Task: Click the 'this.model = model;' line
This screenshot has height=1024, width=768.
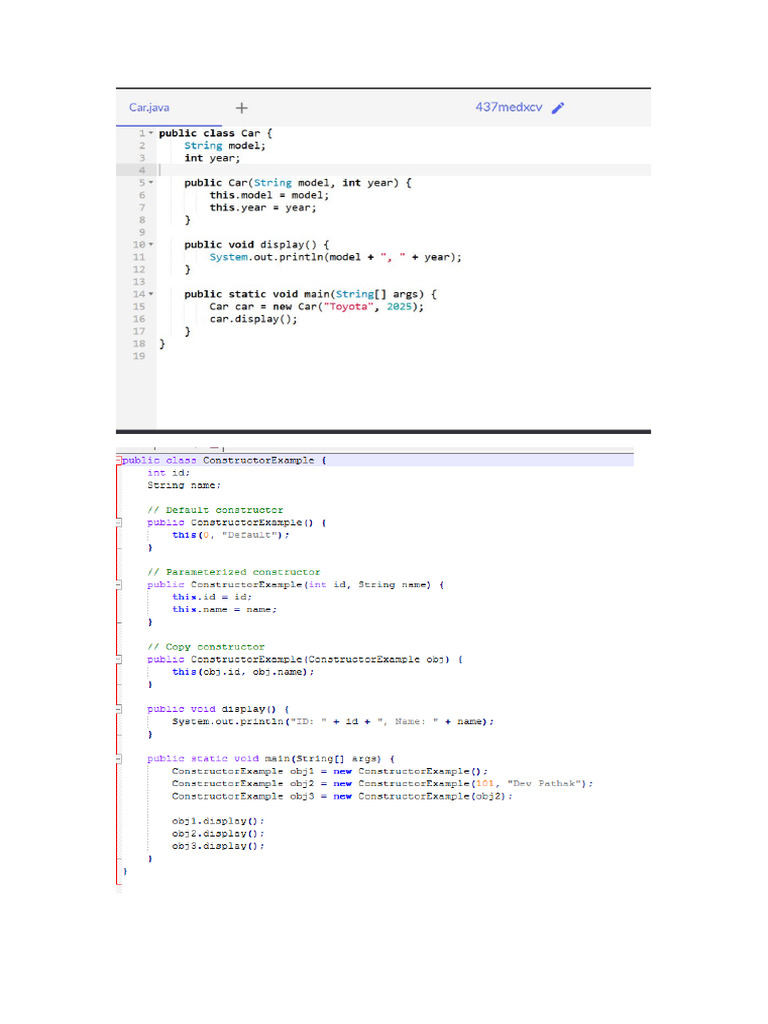Action: (269, 195)
